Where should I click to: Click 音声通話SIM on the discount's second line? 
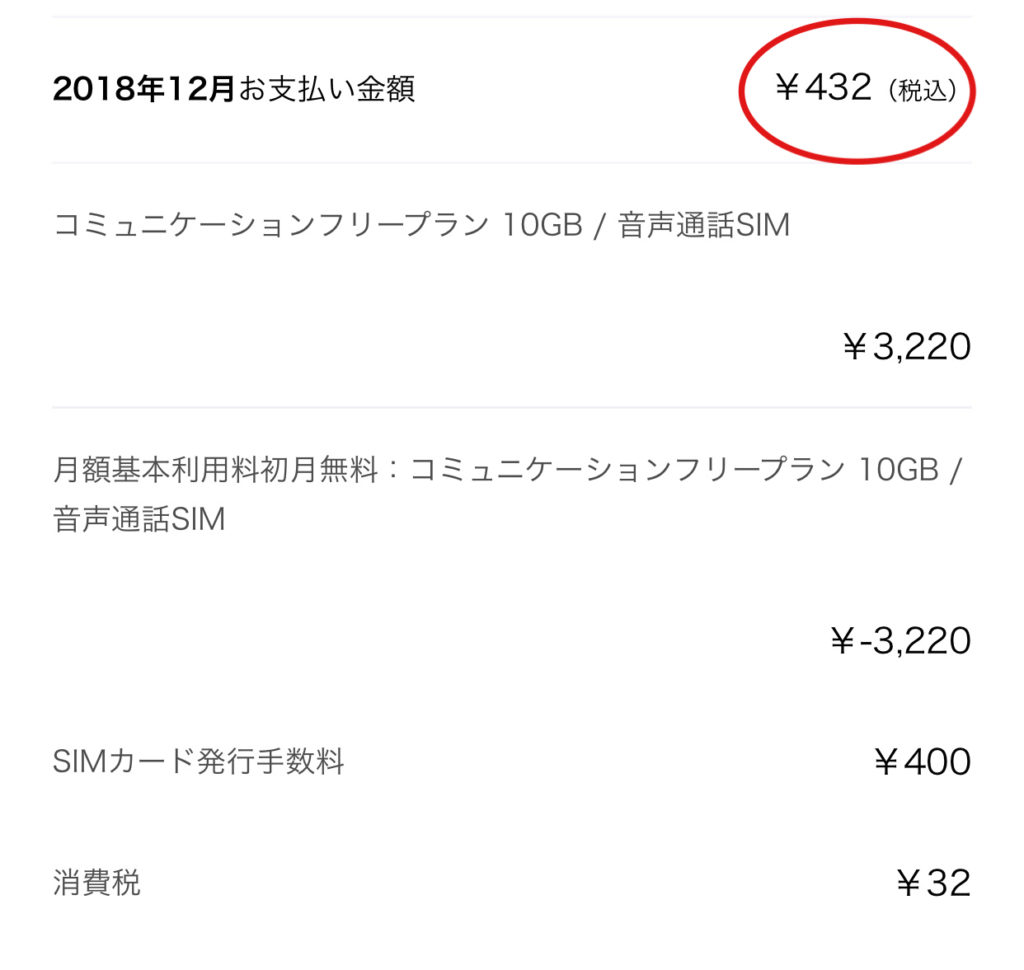(x=139, y=519)
